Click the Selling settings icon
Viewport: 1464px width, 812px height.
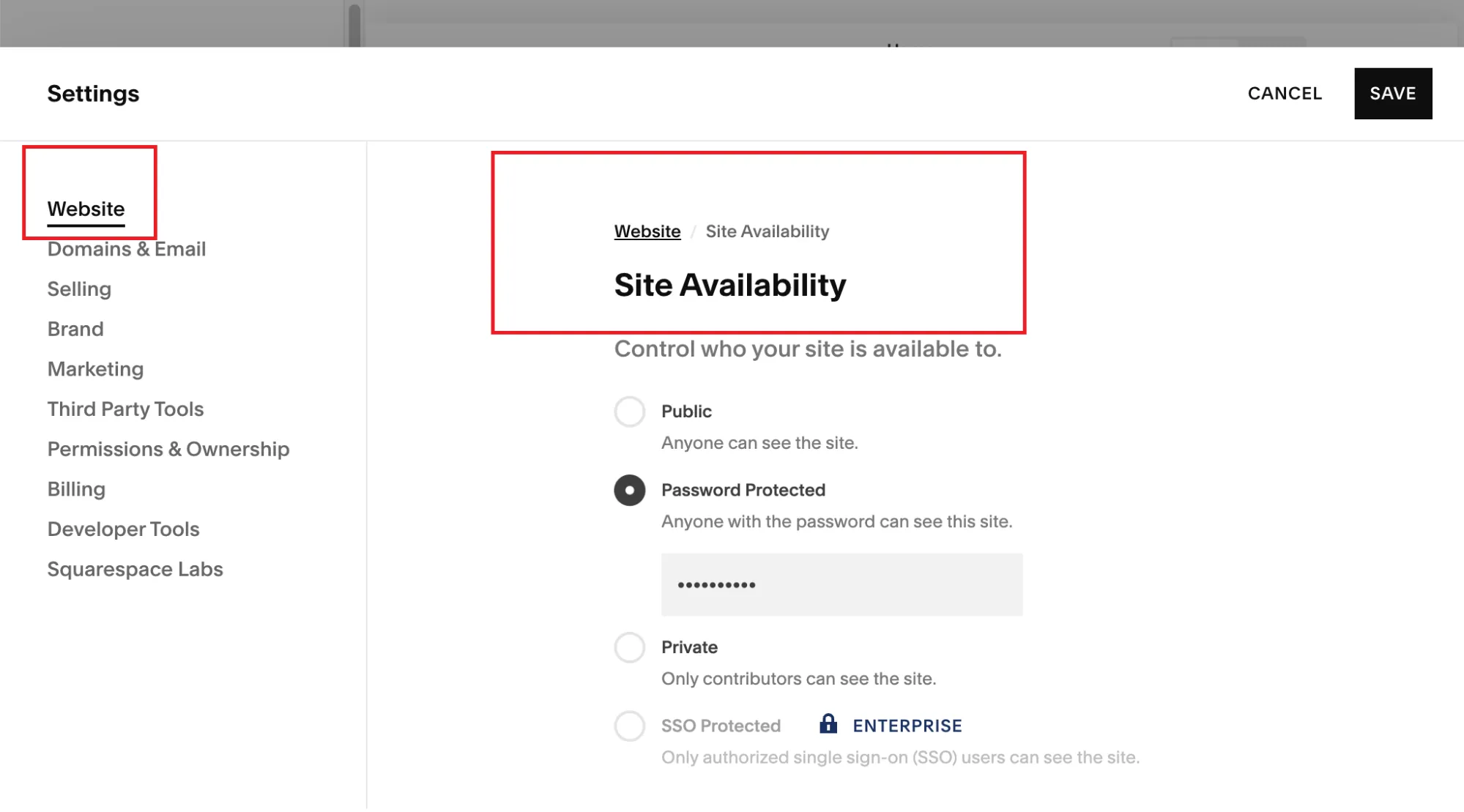(79, 289)
